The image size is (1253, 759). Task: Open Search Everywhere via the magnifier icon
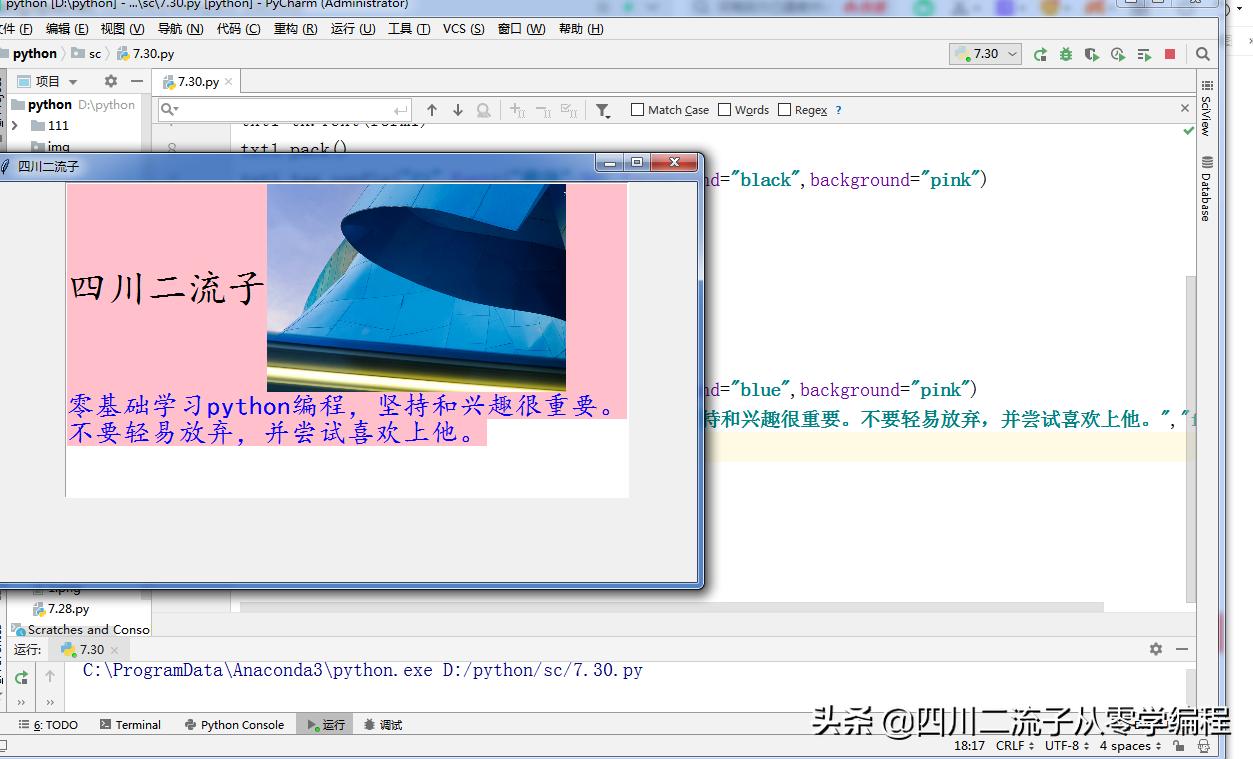[x=1201, y=54]
